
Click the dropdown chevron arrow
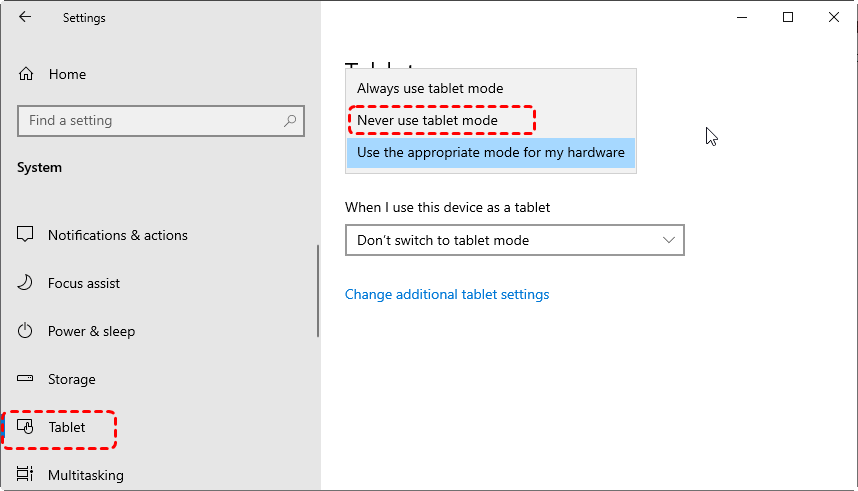click(670, 240)
